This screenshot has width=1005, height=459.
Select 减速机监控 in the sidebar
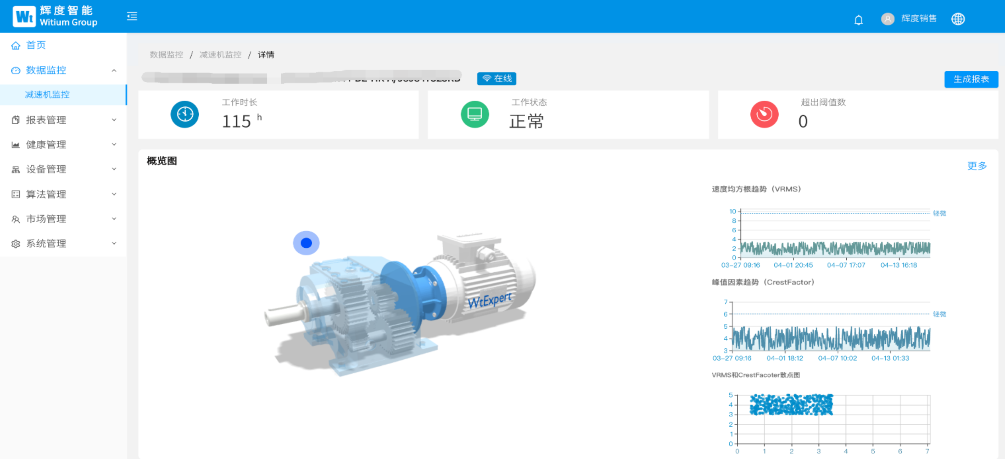pyautogui.click(x=47, y=95)
